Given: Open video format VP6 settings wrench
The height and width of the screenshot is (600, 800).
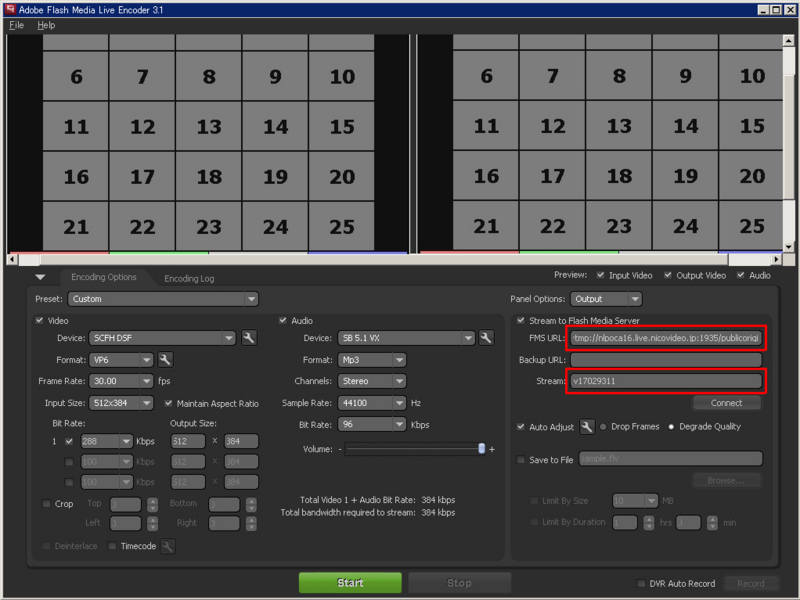Looking at the screenshot, I should click(x=165, y=360).
